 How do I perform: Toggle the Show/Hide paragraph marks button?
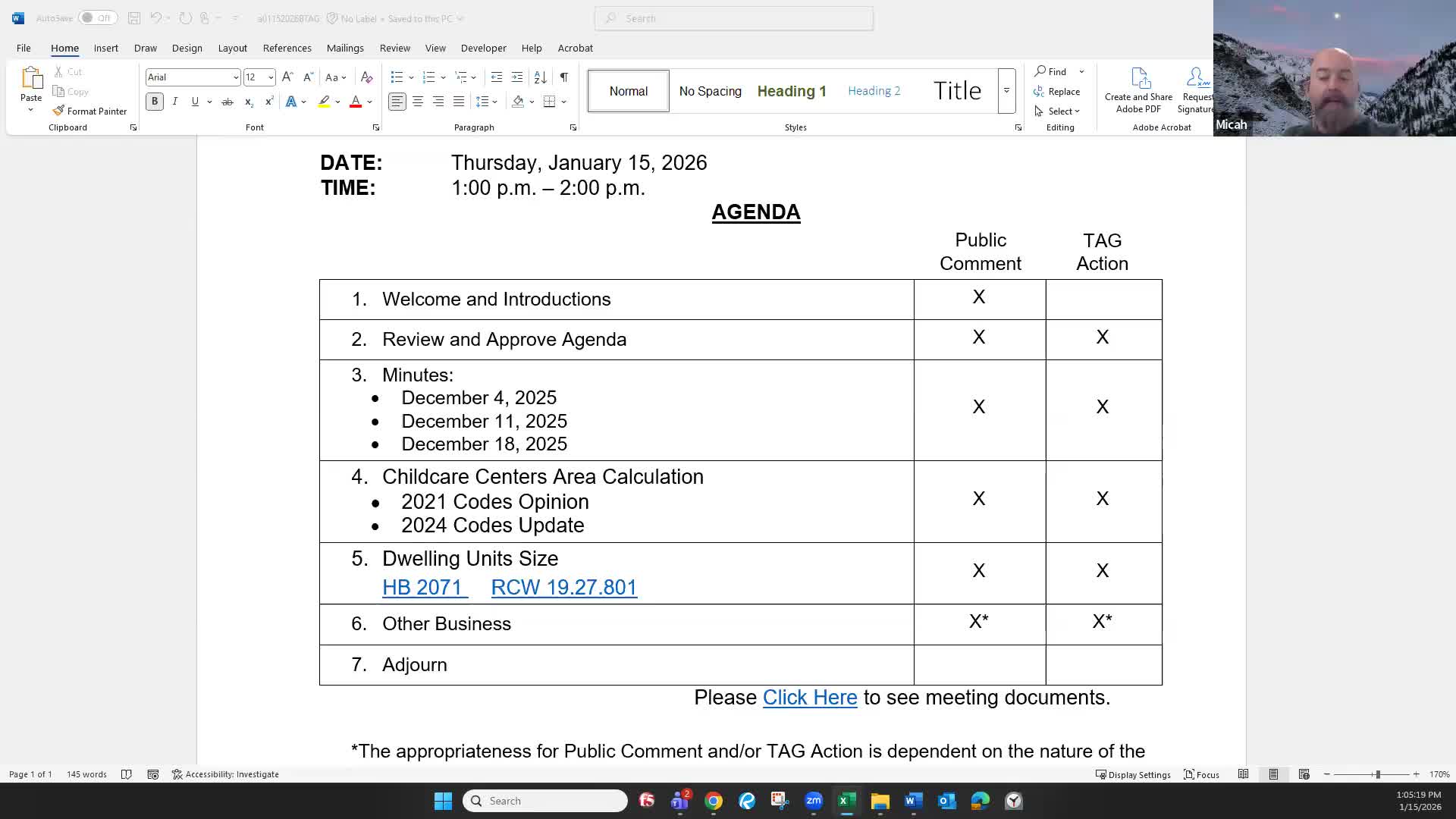[563, 77]
